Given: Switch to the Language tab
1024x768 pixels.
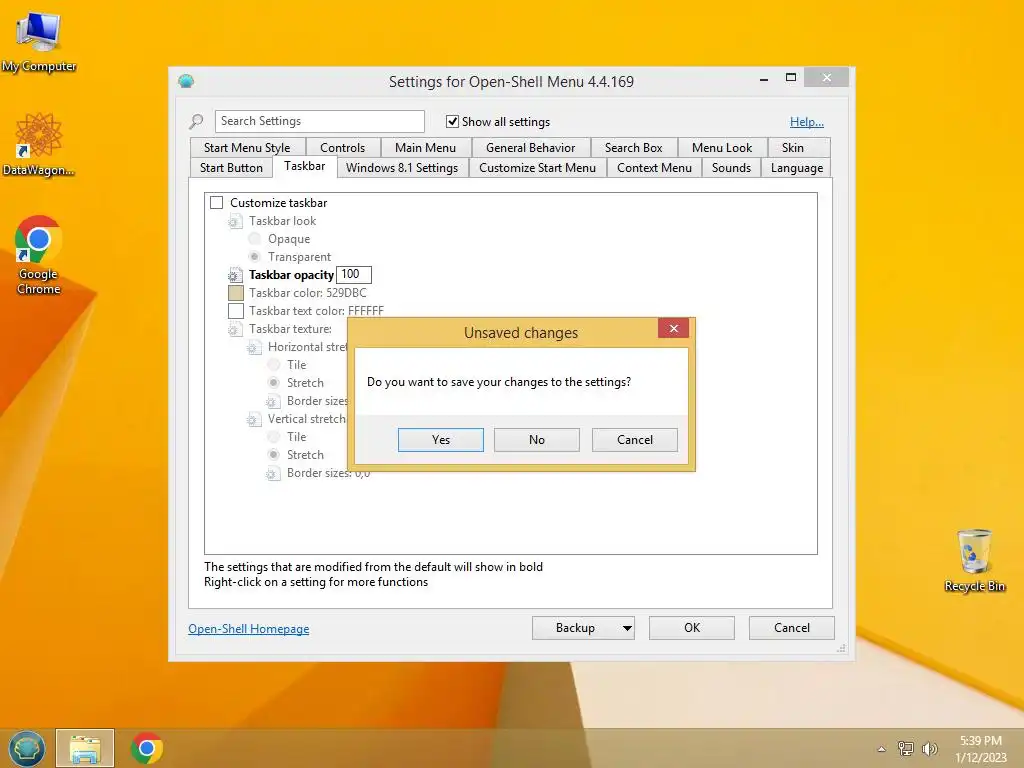Looking at the screenshot, I should click(797, 168).
